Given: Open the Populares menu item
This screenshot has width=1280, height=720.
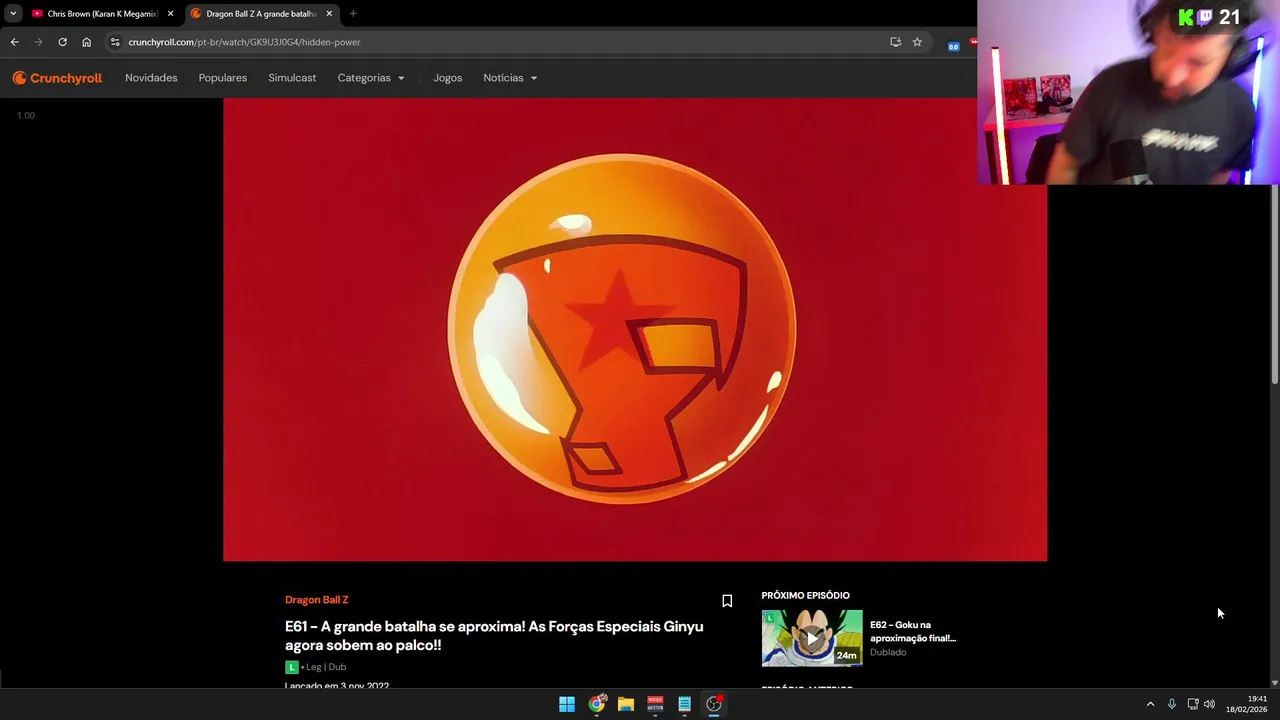Looking at the screenshot, I should (x=223, y=78).
